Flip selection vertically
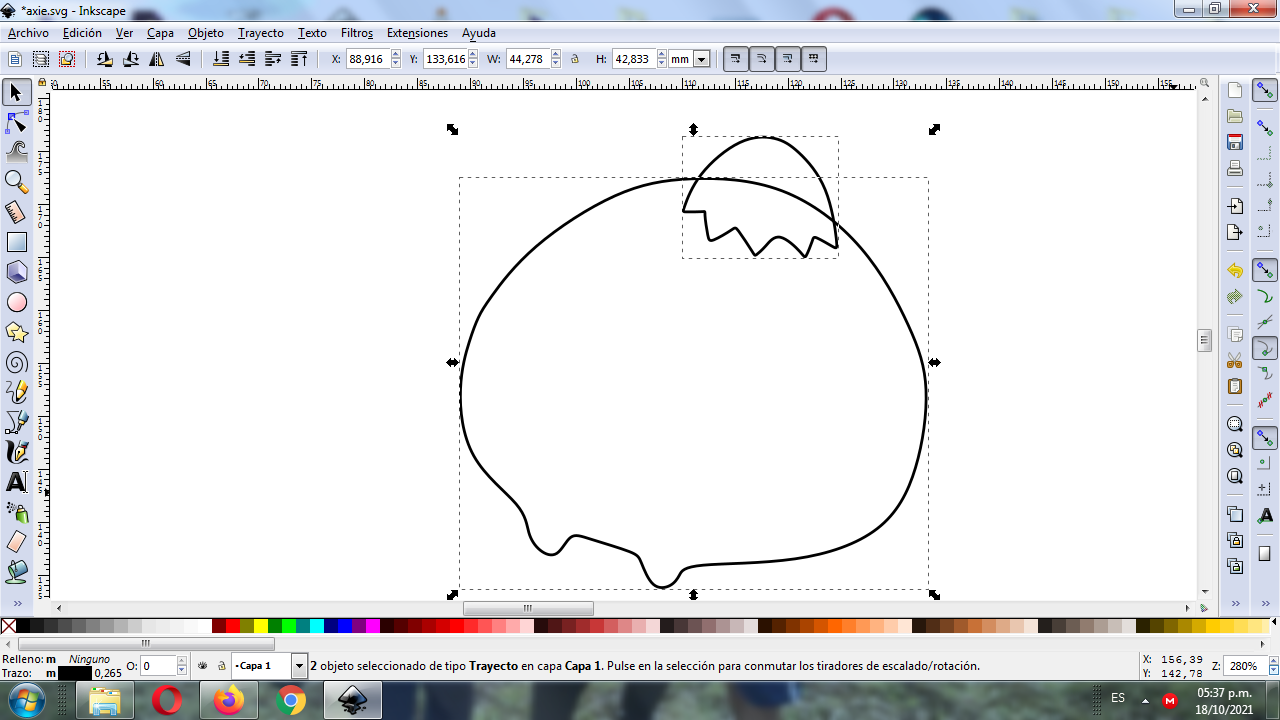Viewport: 1280px width, 720px height. [x=183, y=60]
